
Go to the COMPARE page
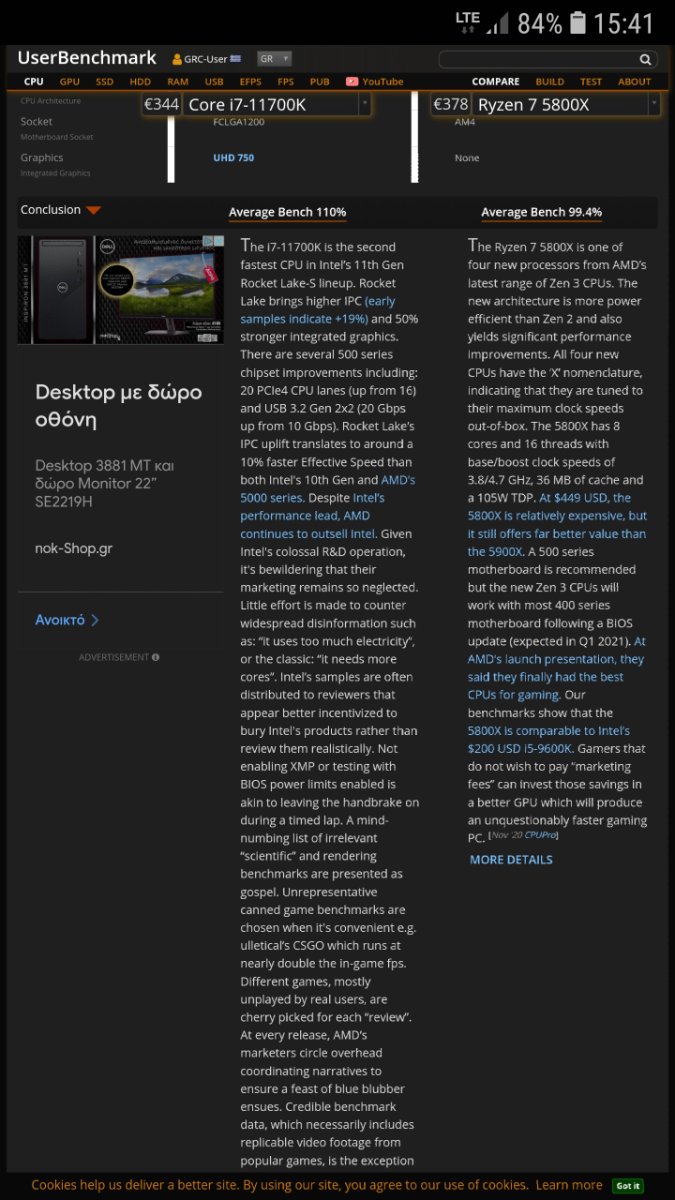[496, 82]
